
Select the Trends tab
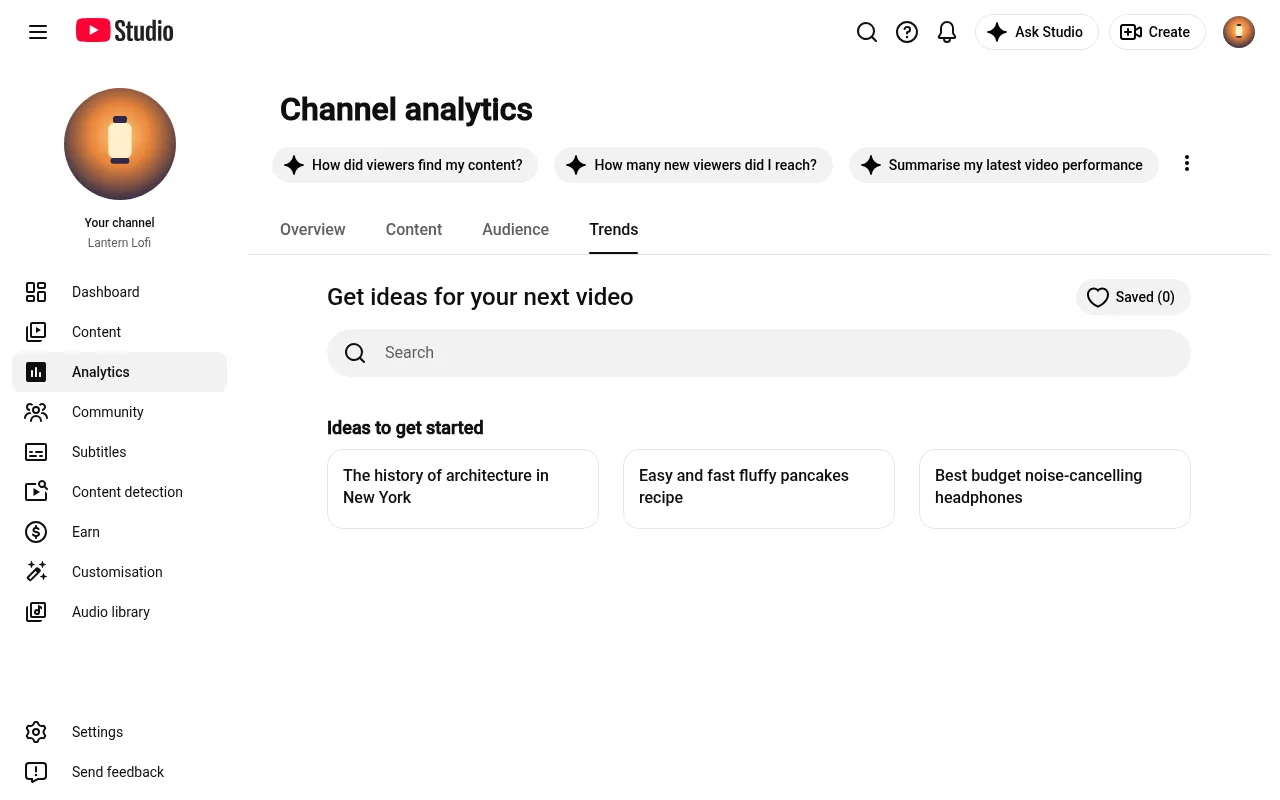[x=614, y=229]
